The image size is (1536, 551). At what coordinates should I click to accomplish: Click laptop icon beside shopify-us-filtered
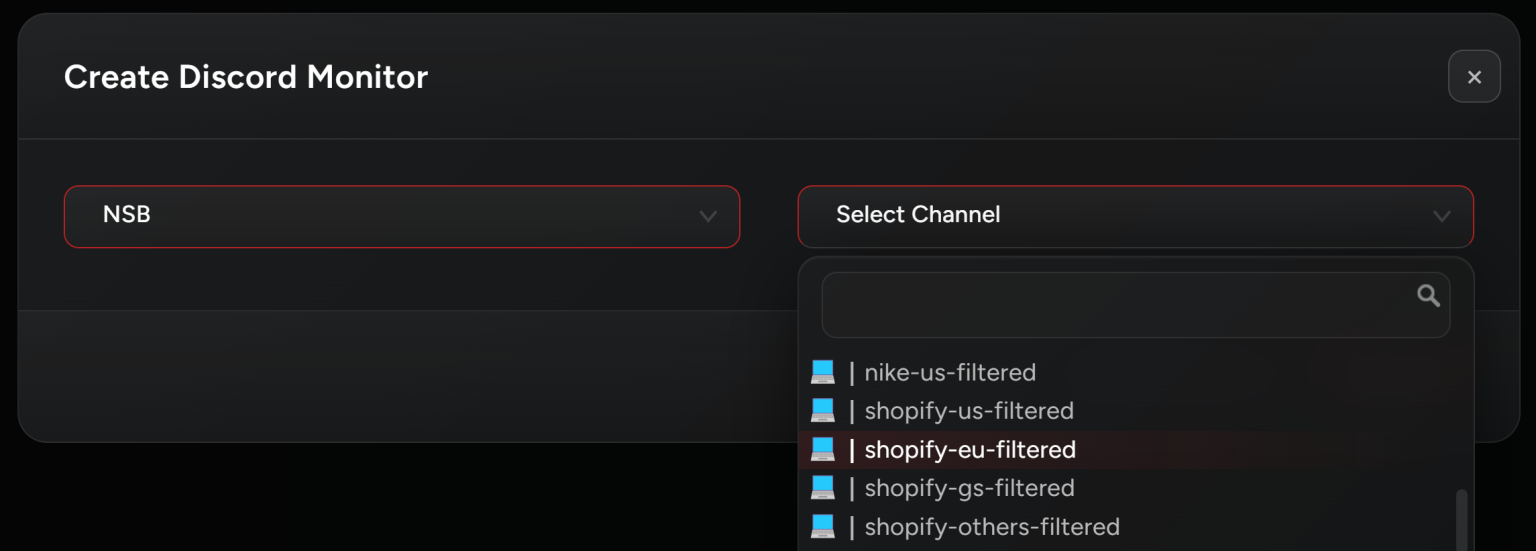tap(822, 411)
